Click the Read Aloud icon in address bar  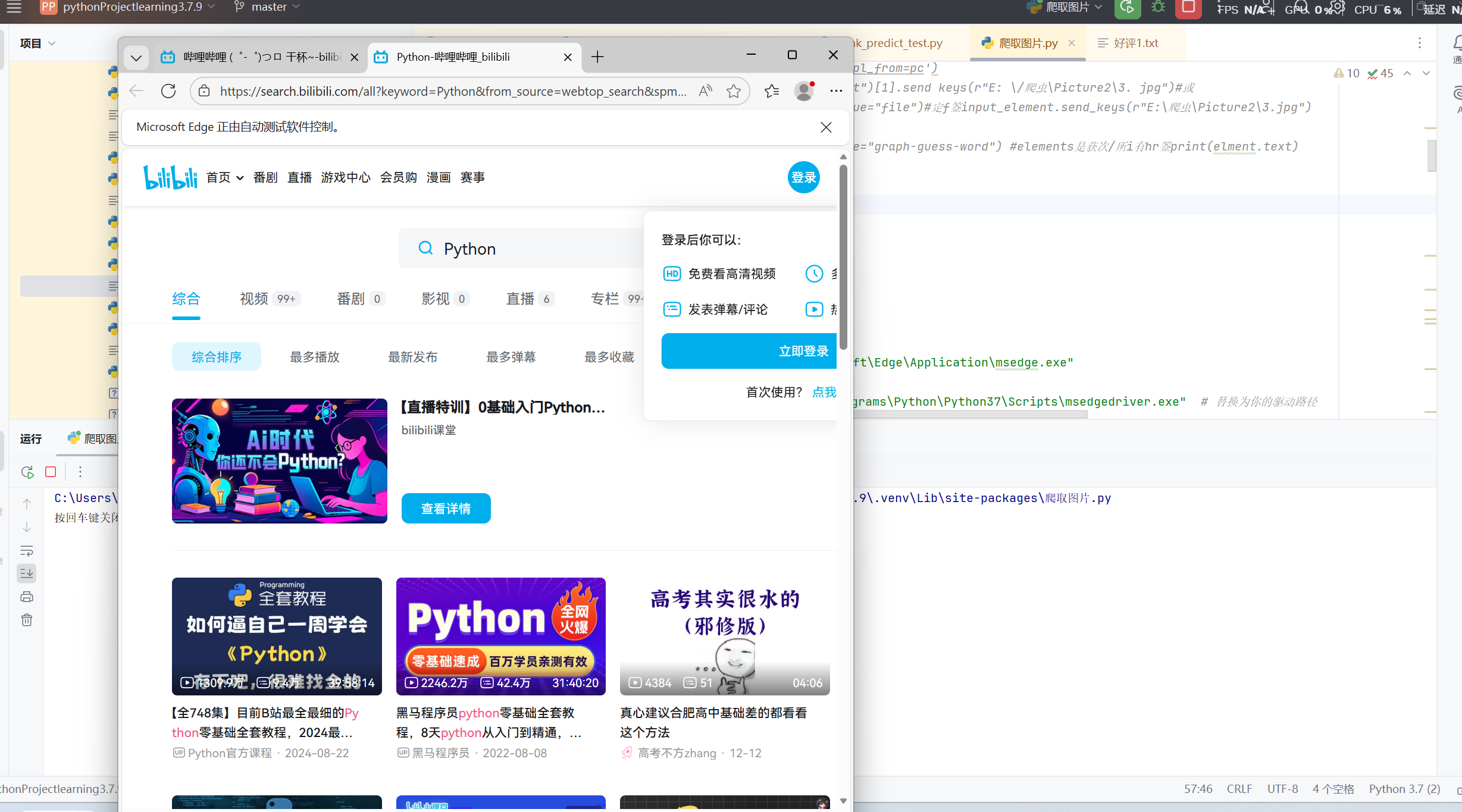click(706, 91)
